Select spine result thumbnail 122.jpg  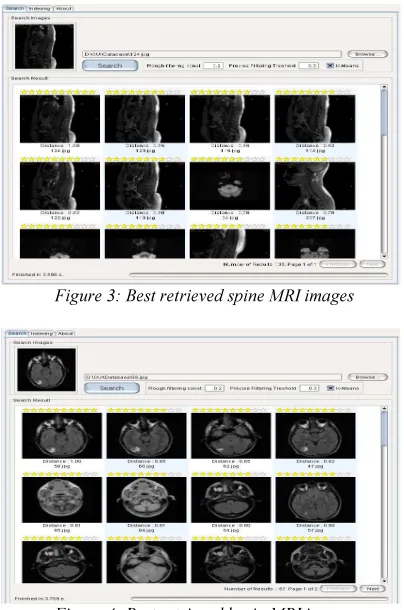(x=60, y=186)
